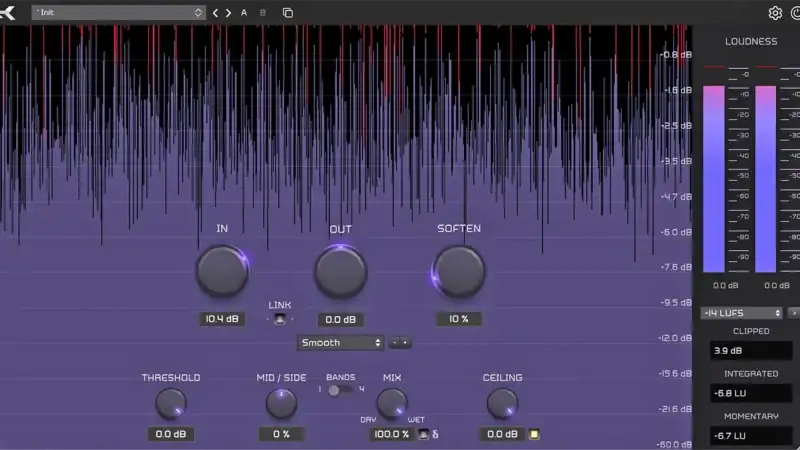Click the -60.0 dB waveform scale label
Viewport: 800px width, 450px height.
[674, 444]
